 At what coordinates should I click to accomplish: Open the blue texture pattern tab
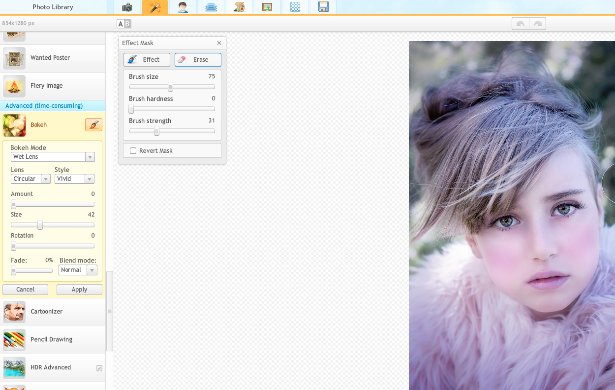pos(295,7)
